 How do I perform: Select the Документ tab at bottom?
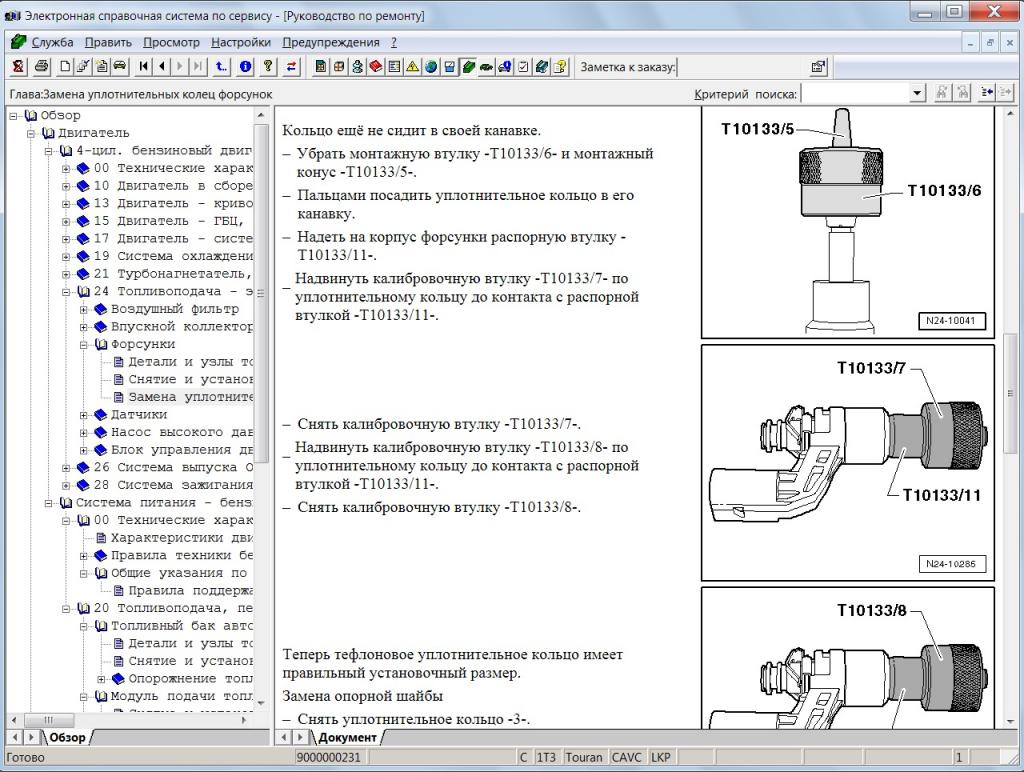tap(347, 737)
